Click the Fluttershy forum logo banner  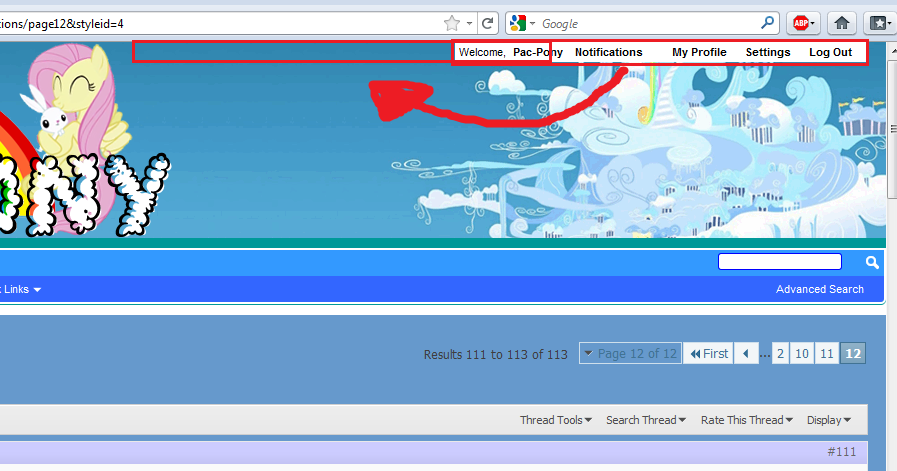point(86,140)
